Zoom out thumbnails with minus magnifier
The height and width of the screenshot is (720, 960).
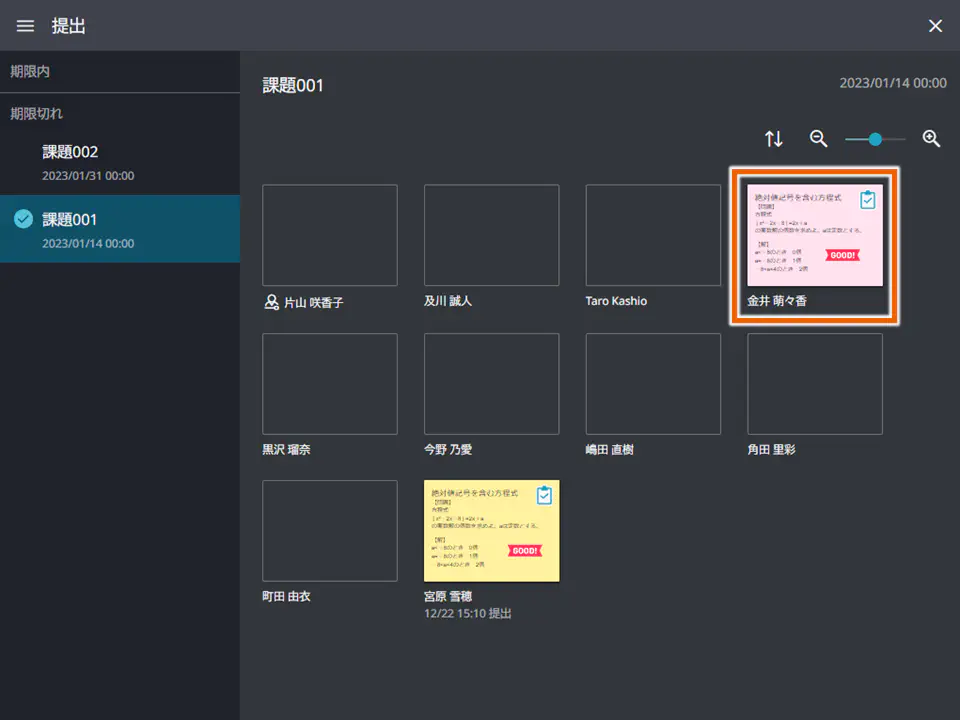coord(818,139)
